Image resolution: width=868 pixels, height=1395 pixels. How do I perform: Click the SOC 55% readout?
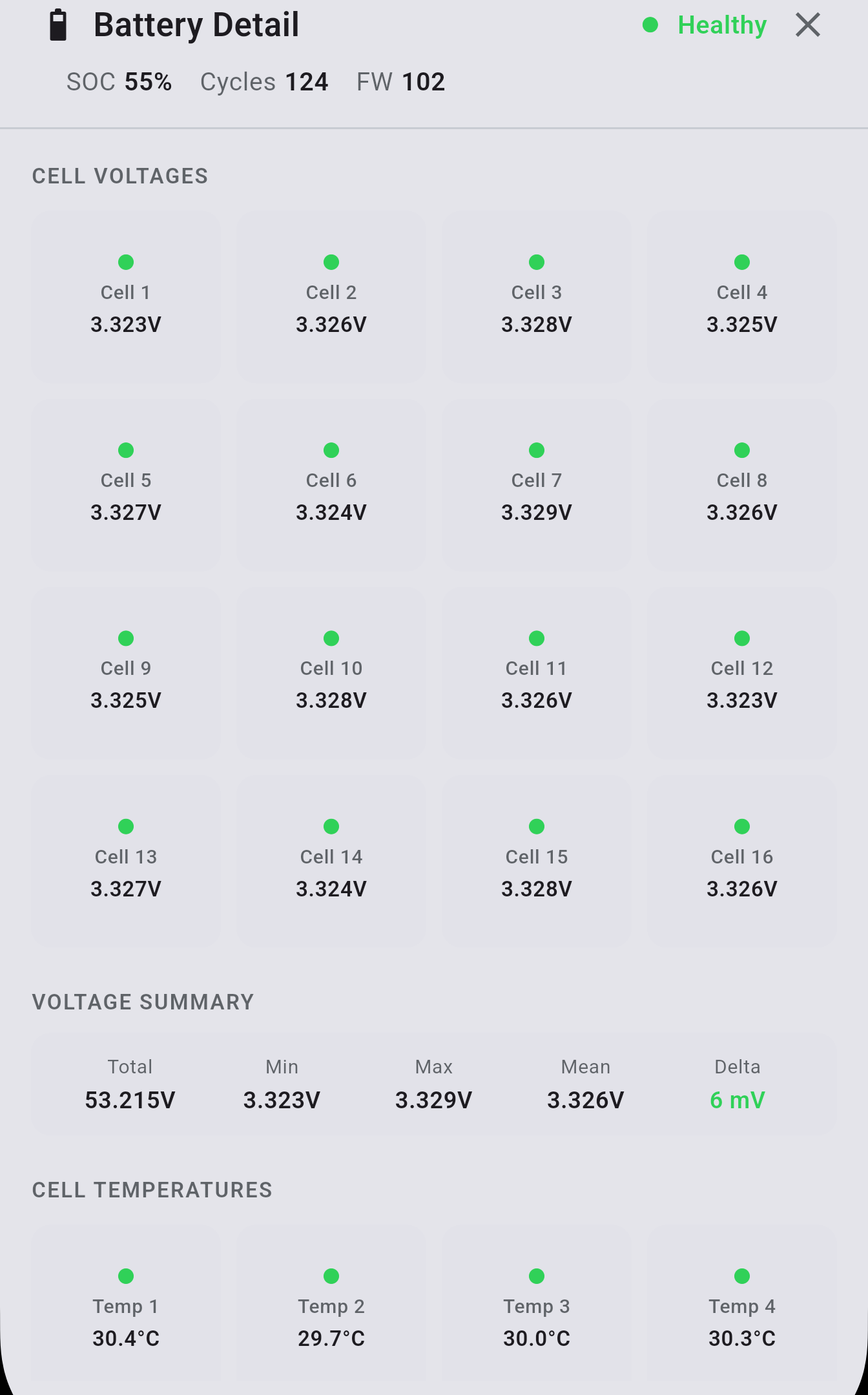click(x=119, y=82)
